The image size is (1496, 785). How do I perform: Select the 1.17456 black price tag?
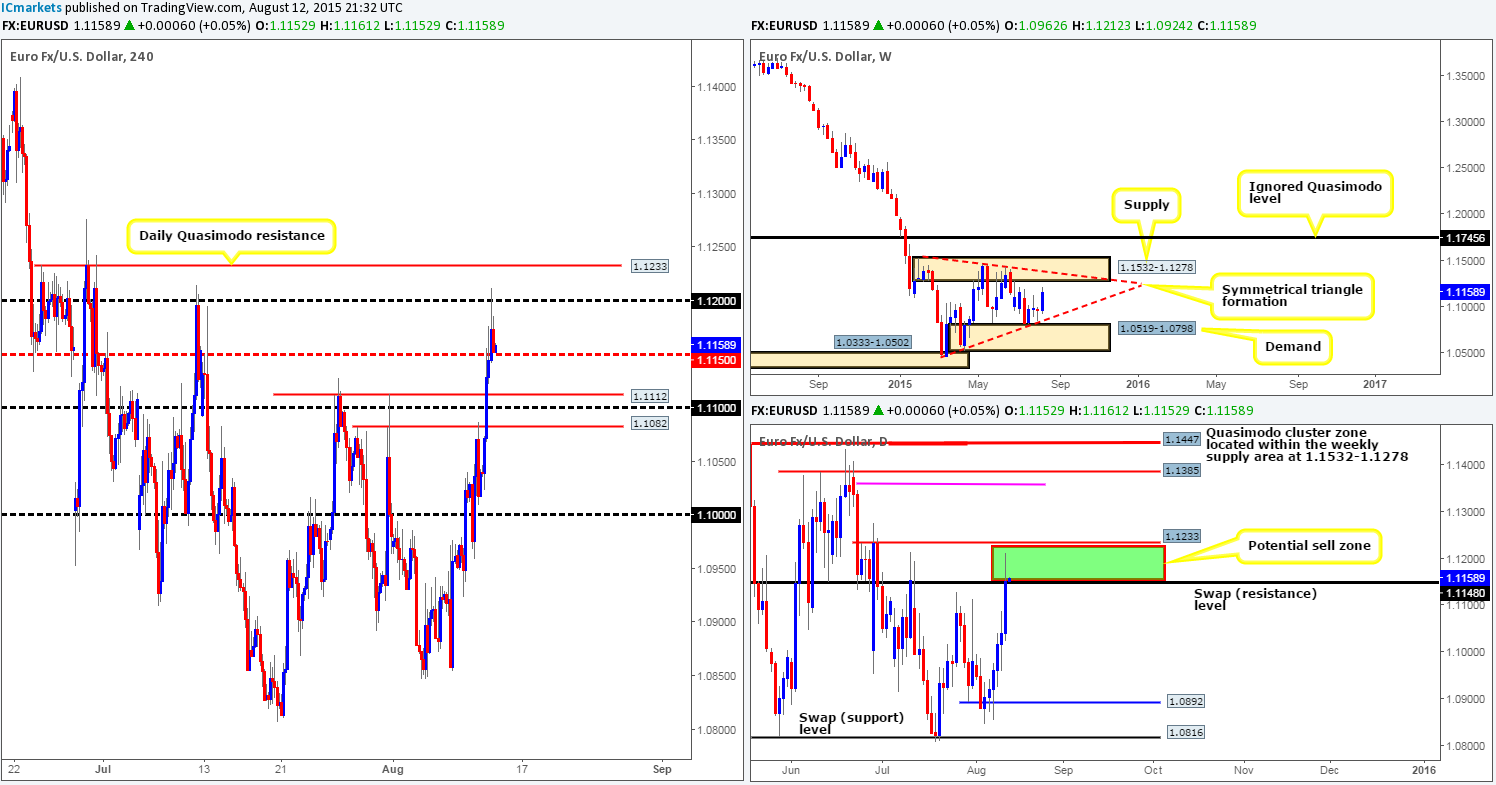click(1463, 237)
